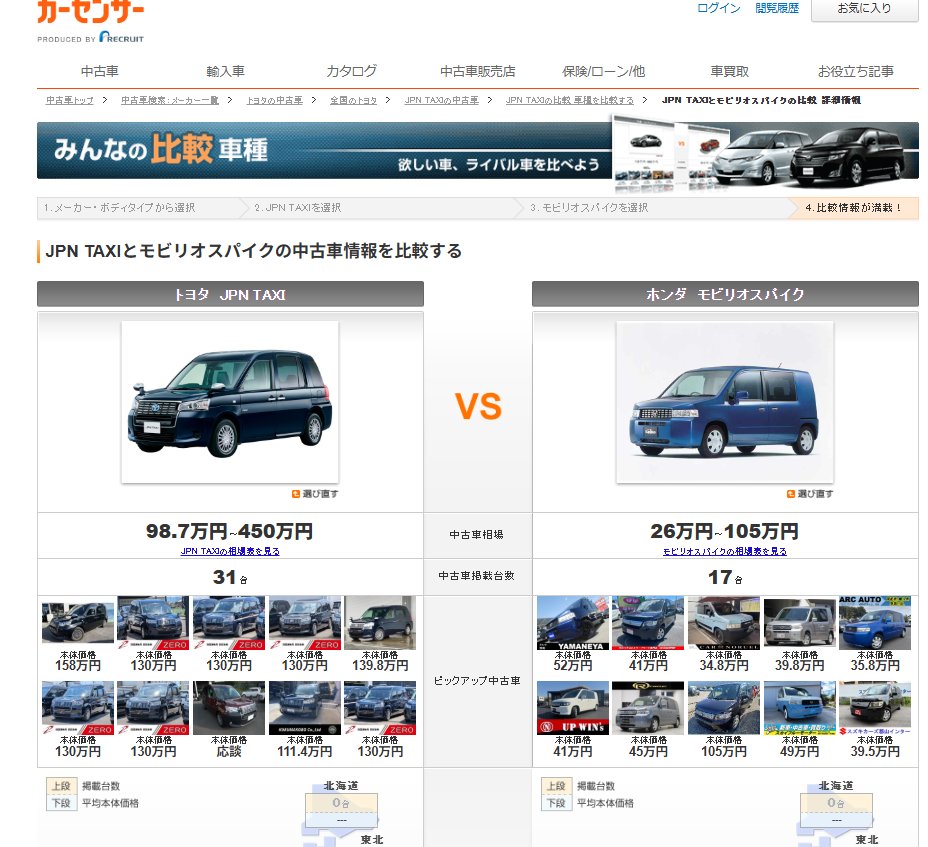The height and width of the screenshot is (847, 928).
Task: Open the ログイン link
Action: pos(718,8)
